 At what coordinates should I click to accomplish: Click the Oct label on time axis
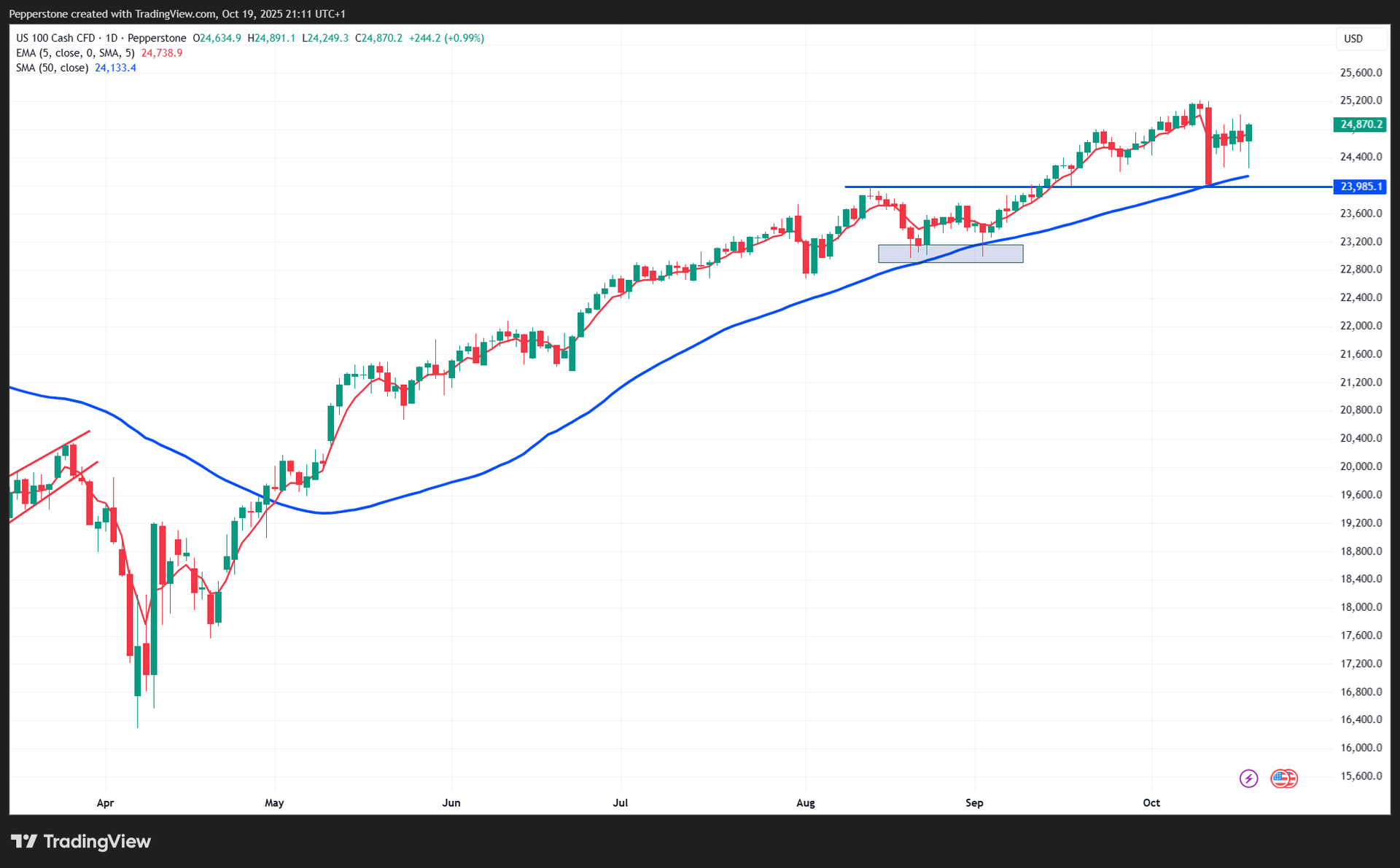coord(1151,802)
